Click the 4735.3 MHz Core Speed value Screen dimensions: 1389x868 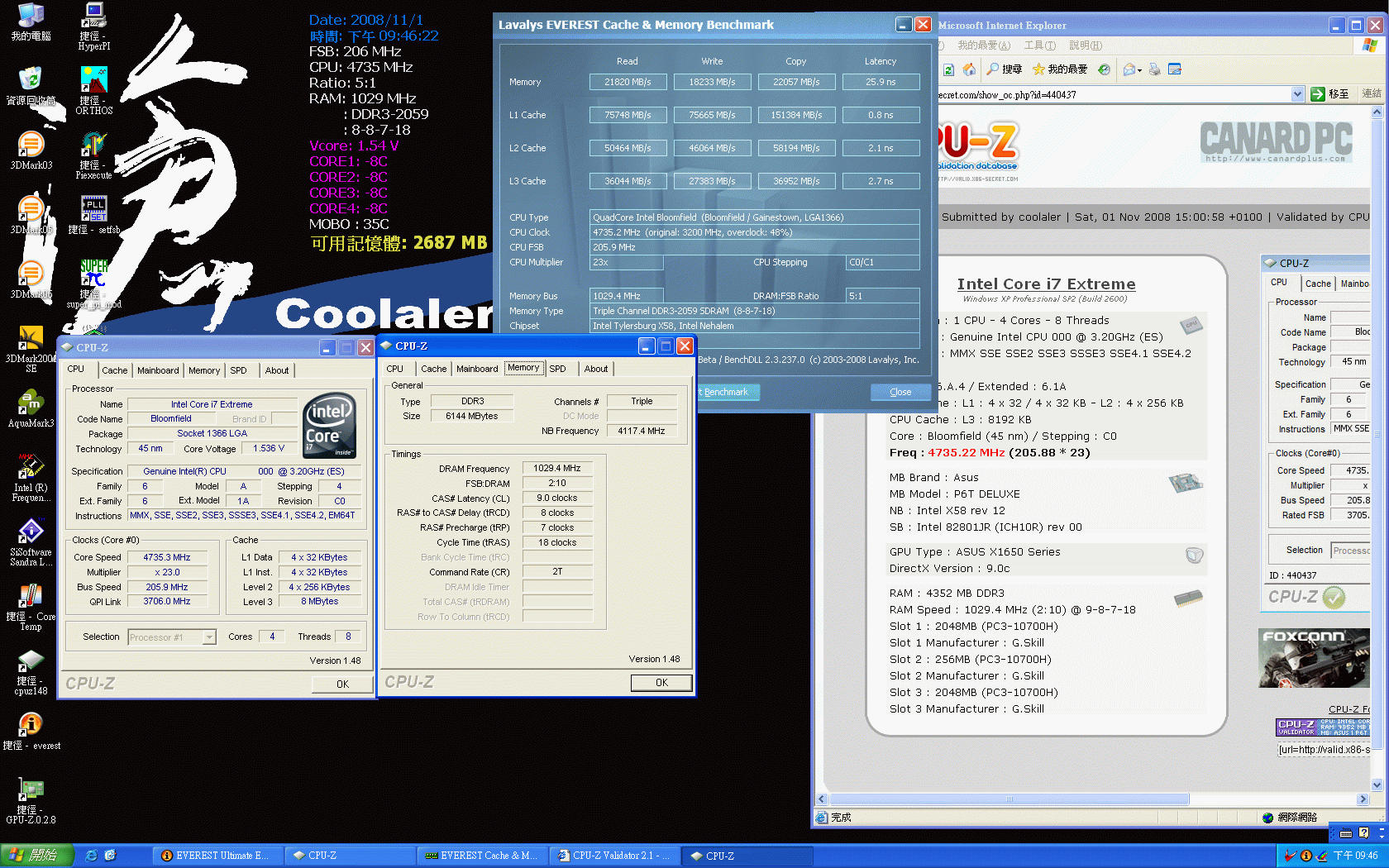[167, 558]
